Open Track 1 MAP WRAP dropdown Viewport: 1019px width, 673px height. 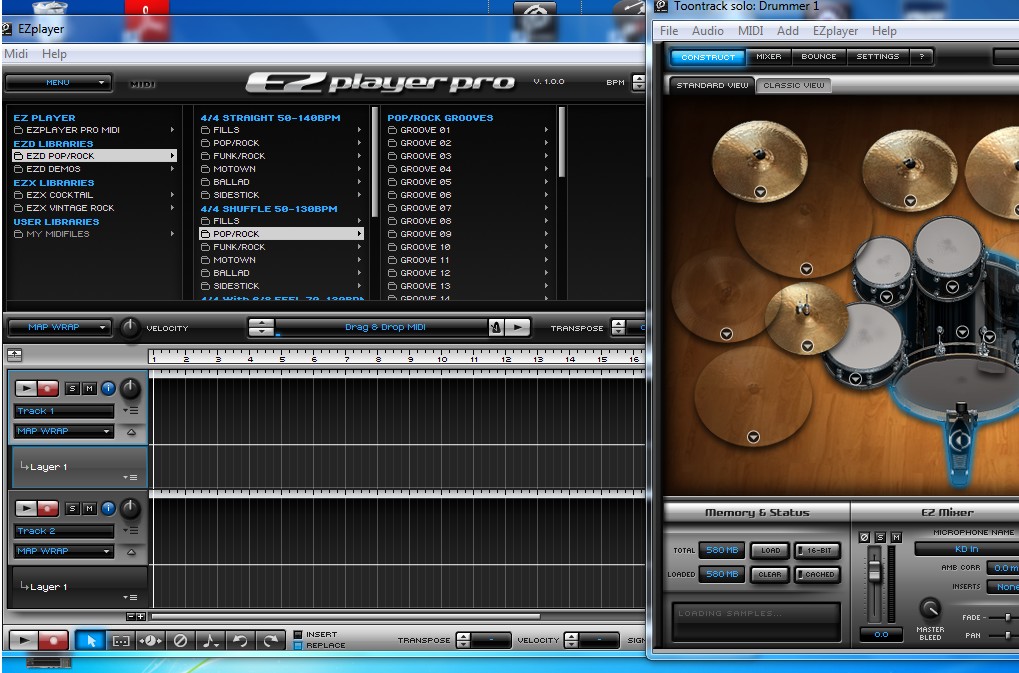coord(64,431)
